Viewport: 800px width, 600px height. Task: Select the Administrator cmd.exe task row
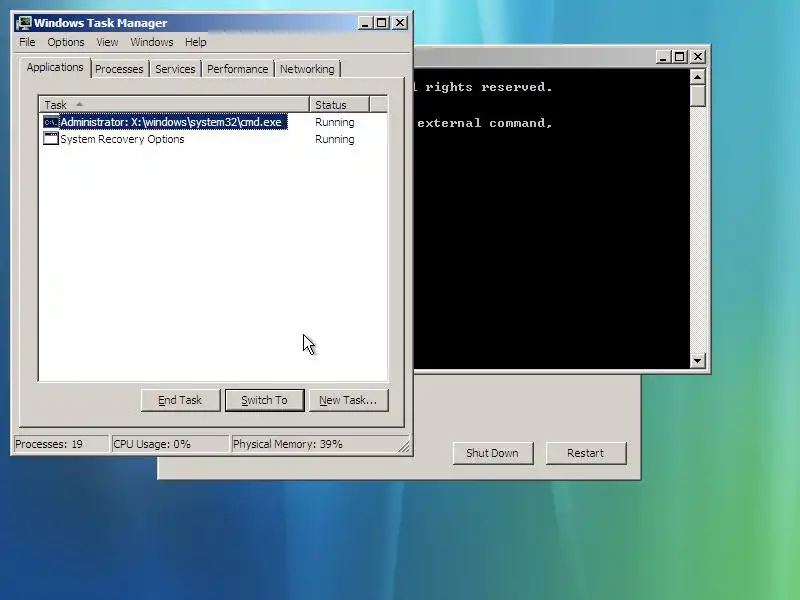pyautogui.click(x=165, y=122)
